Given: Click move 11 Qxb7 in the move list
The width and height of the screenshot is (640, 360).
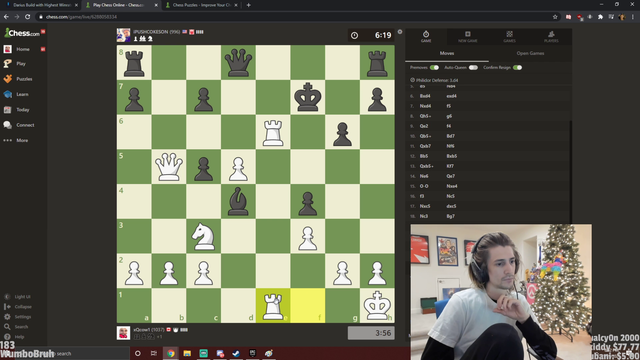Looking at the screenshot, I should coord(425,146).
